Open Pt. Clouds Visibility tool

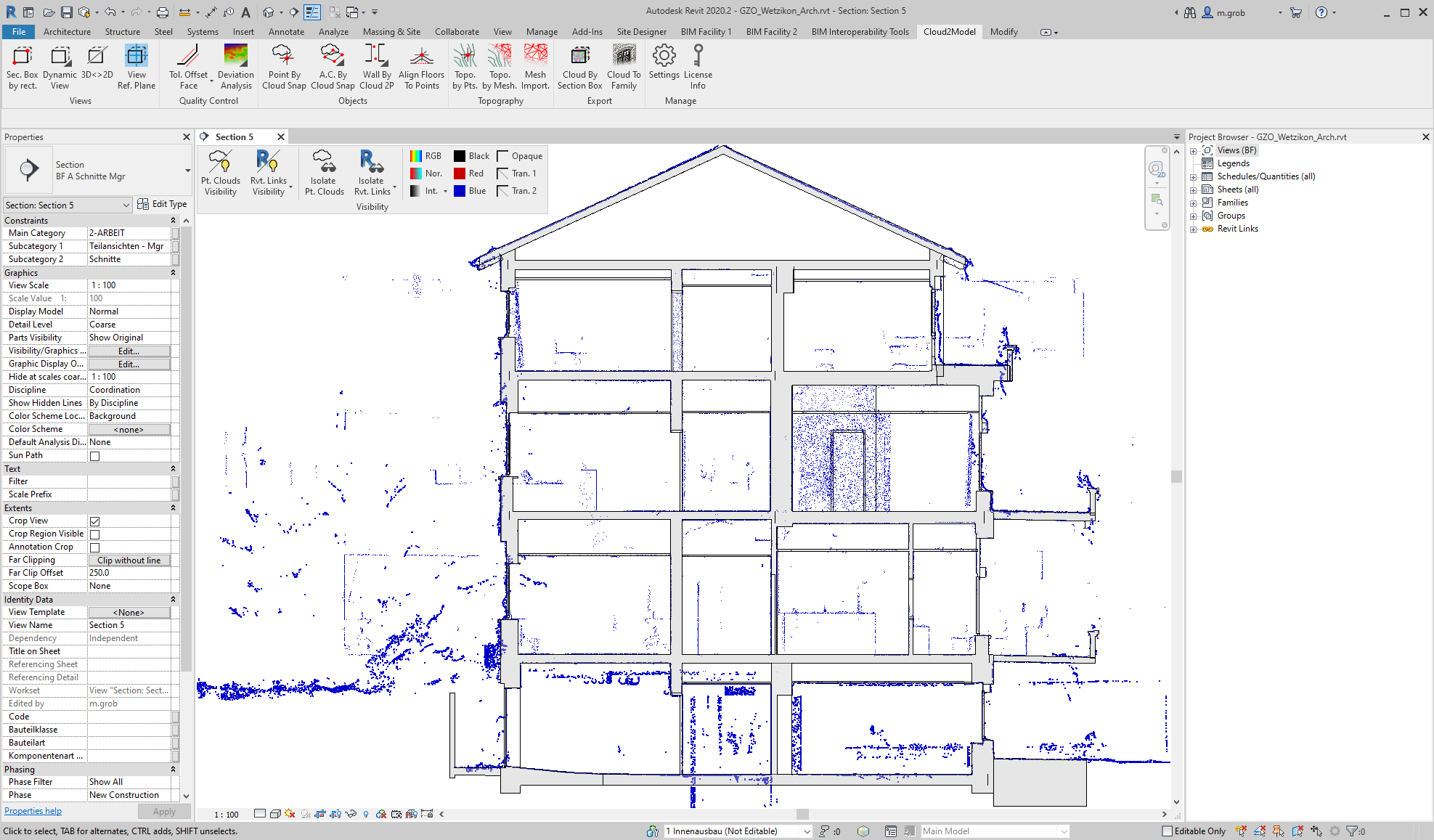pos(221,173)
